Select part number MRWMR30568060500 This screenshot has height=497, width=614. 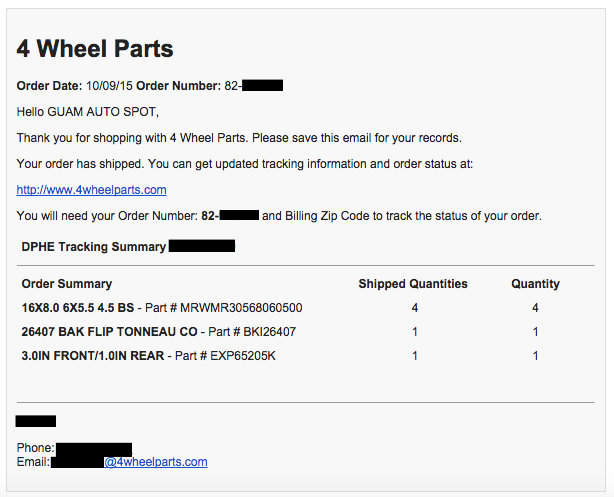click(241, 308)
